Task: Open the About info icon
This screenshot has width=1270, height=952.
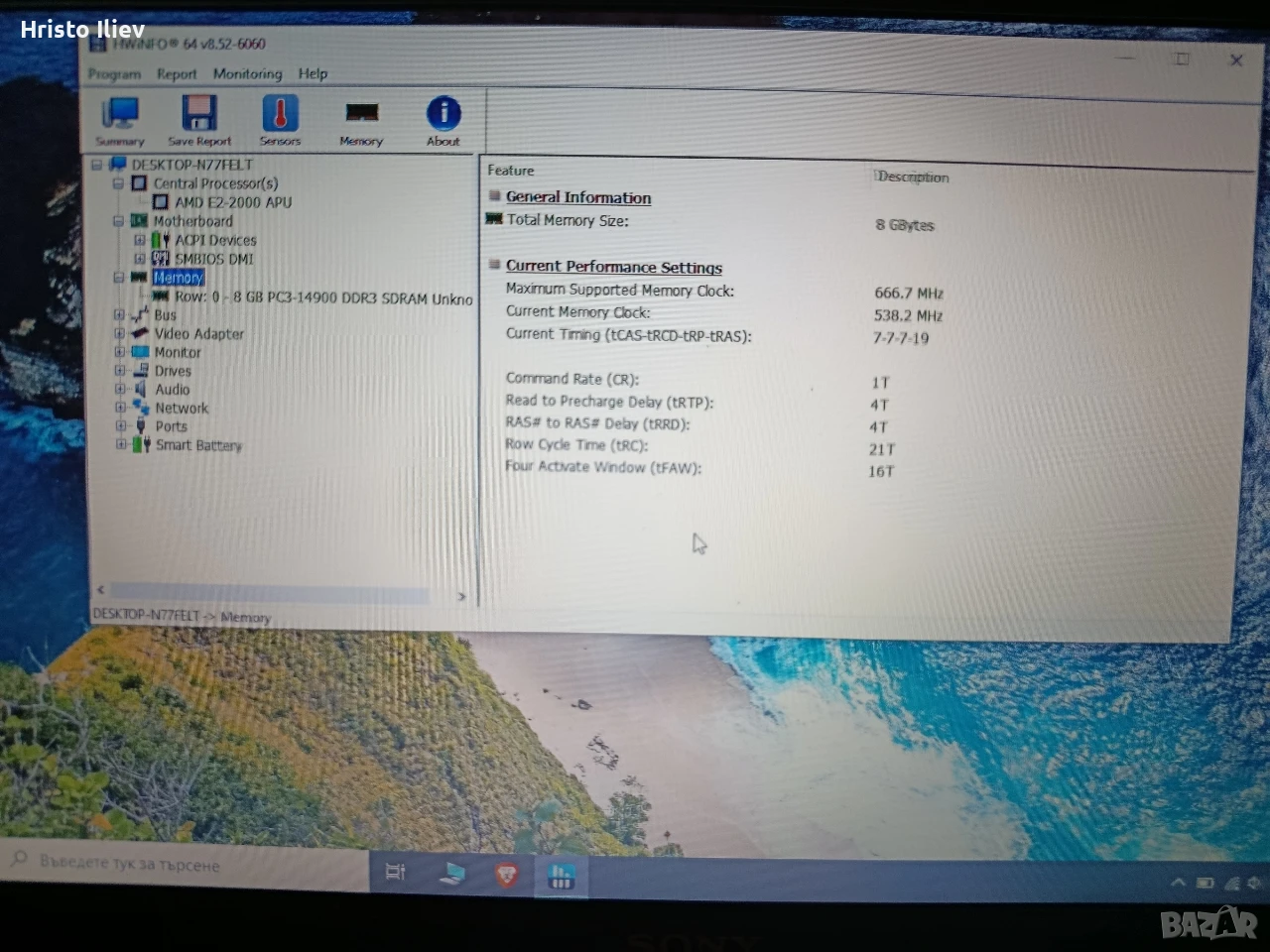Action: tap(444, 121)
